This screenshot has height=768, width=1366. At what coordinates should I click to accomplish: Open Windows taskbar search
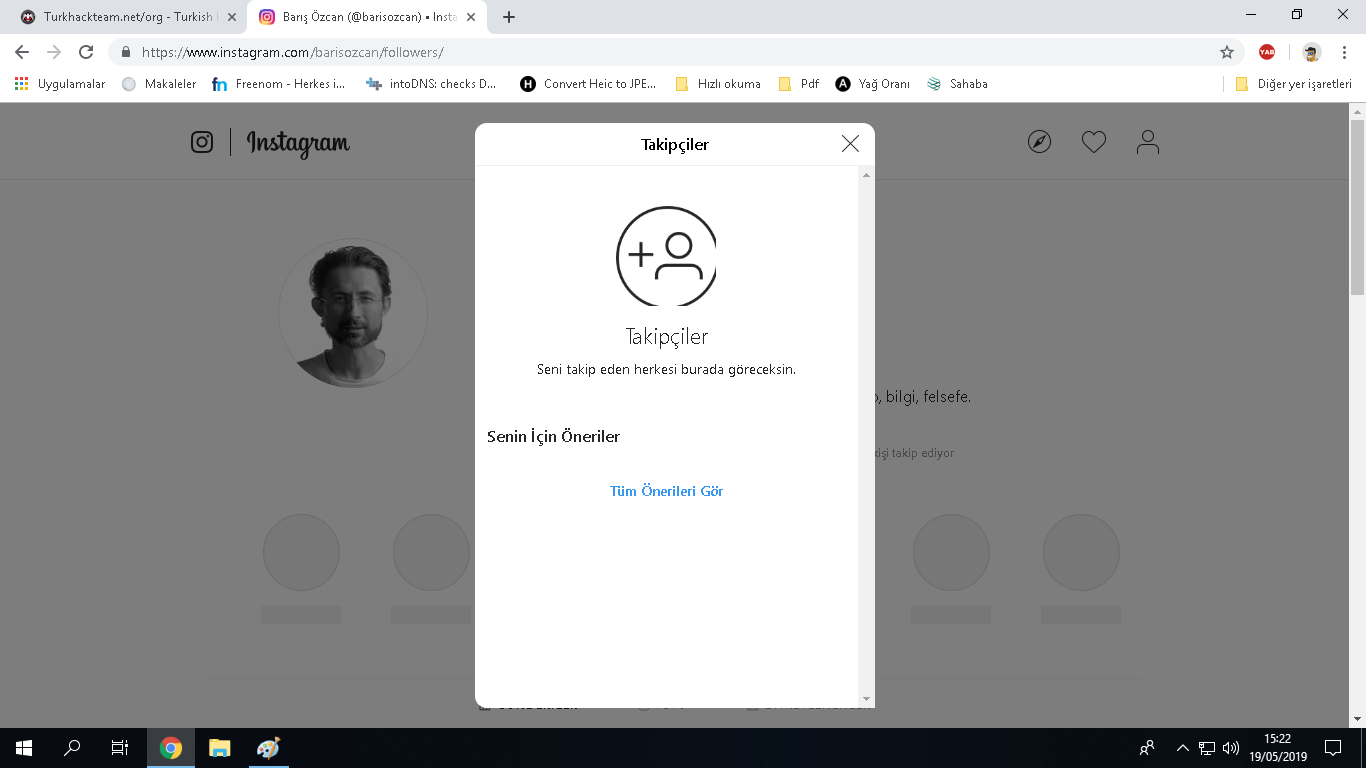(72, 748)
